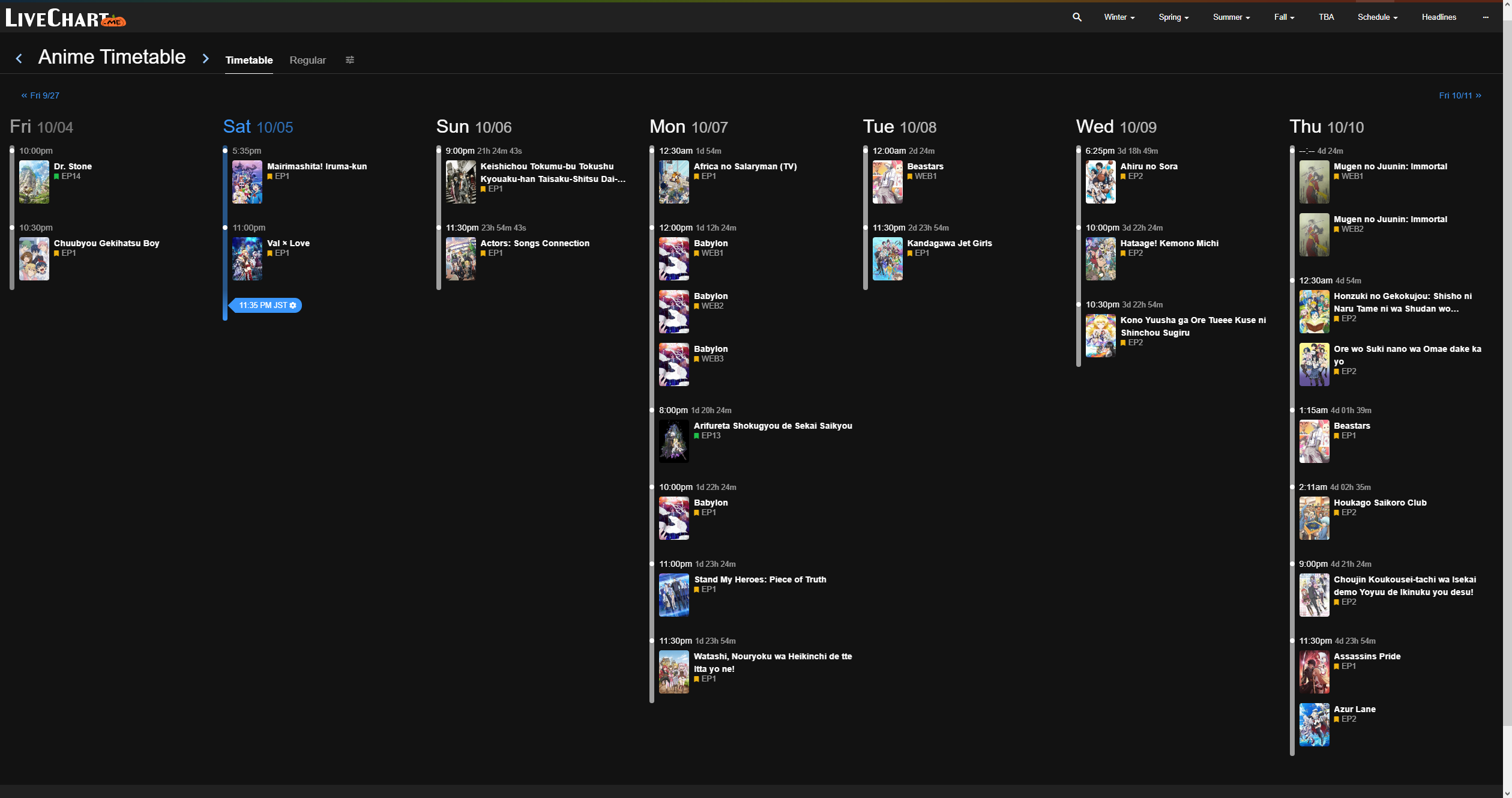1512x798 pixels.
Task: Jump to next week Fri 10/11
Action: coord(1460,95)
